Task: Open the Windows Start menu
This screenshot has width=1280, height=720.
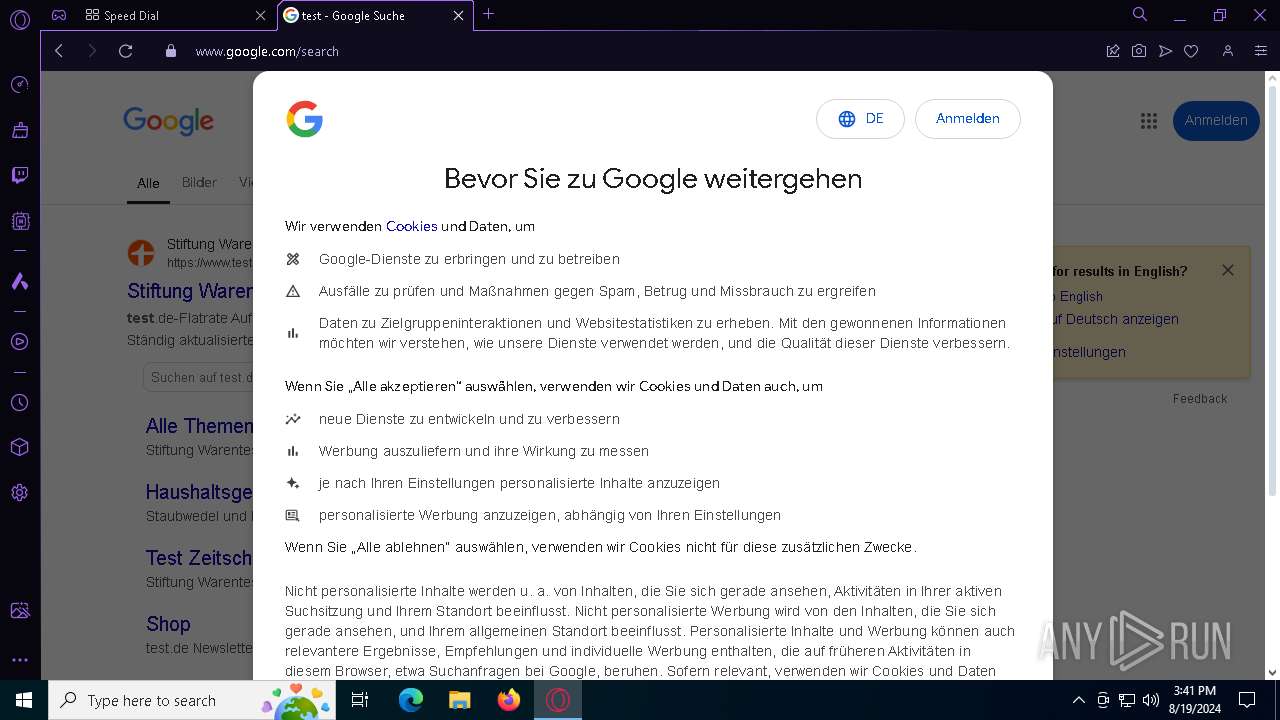Action: click(x=23, y=700)
